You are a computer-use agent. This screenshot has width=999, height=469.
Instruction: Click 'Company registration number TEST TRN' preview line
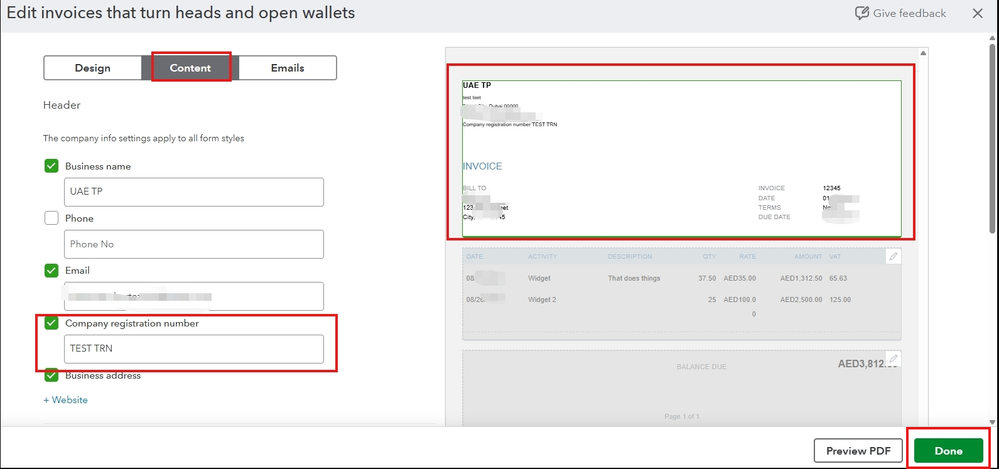pos(510,124)
